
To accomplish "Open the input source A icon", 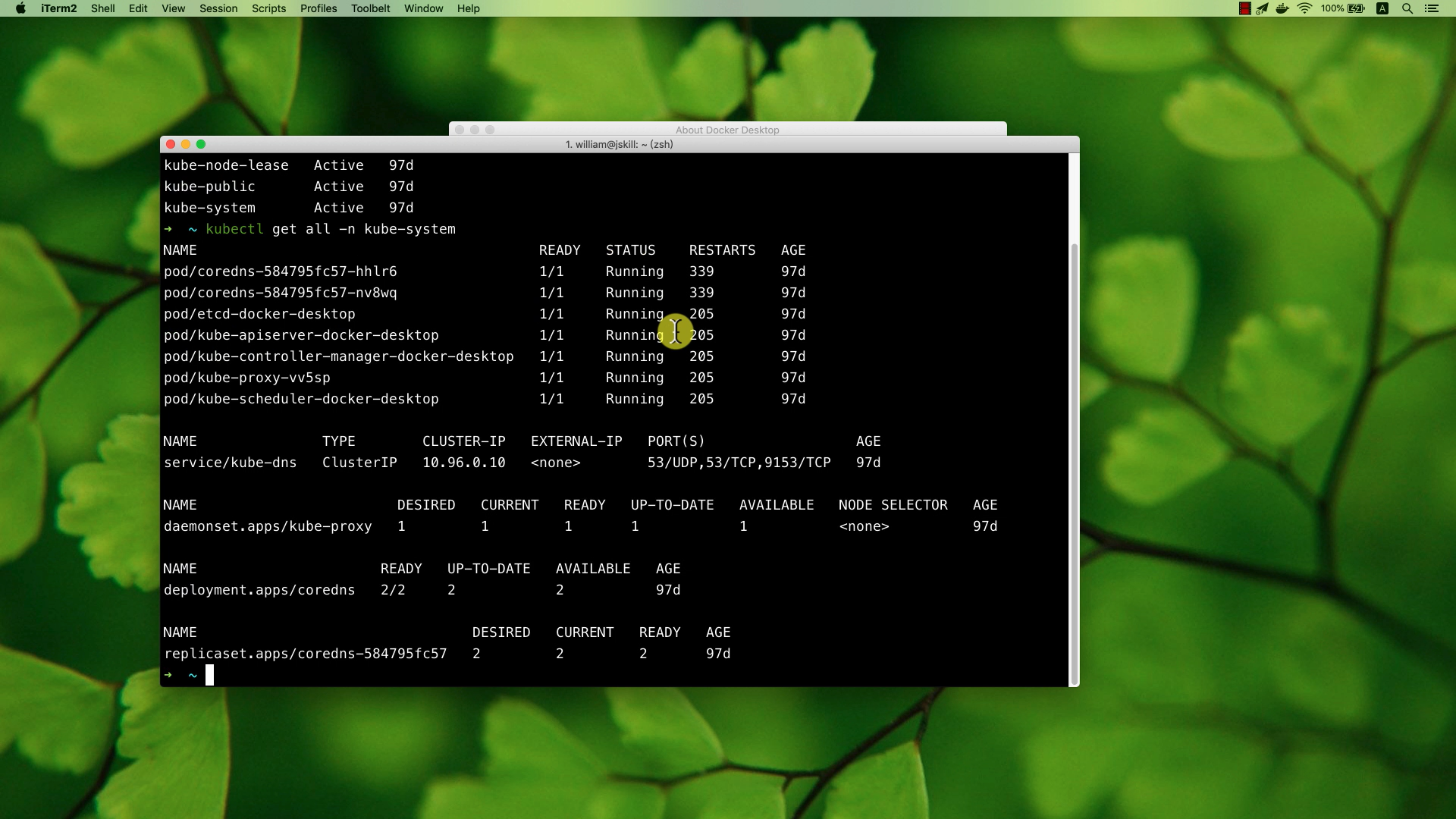I will 1382,8.
